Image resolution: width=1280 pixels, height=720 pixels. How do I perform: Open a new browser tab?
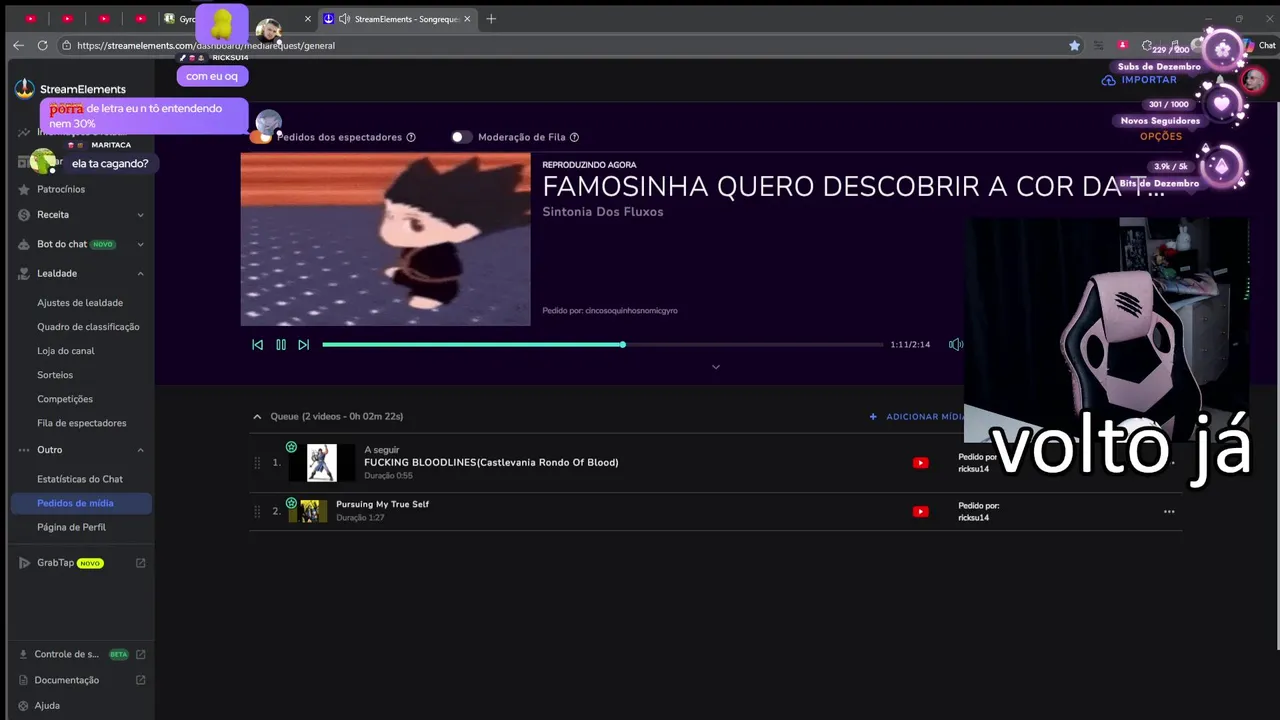(x=490, y=18)
